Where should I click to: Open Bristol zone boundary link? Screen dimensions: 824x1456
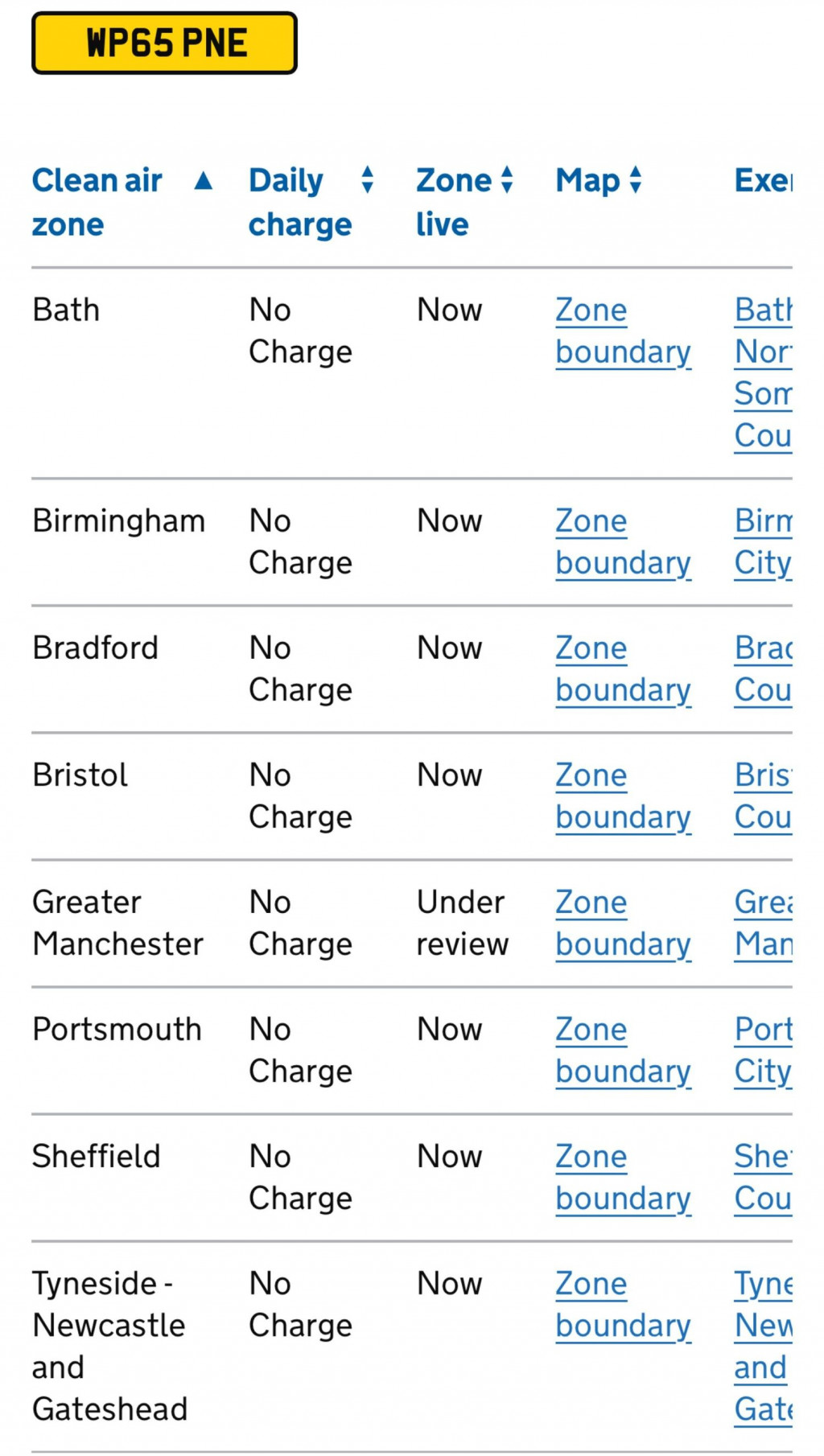[x=623, y=796]
